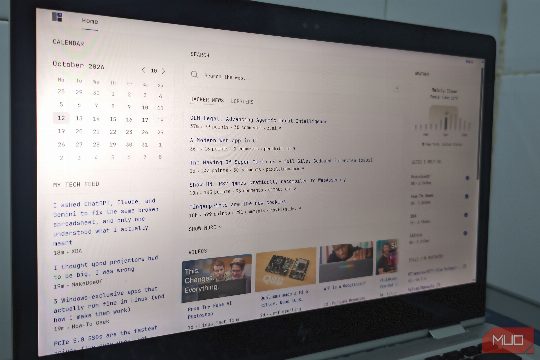
Task: Select day 27 in the calendar
Action: (x=79, y=144)
